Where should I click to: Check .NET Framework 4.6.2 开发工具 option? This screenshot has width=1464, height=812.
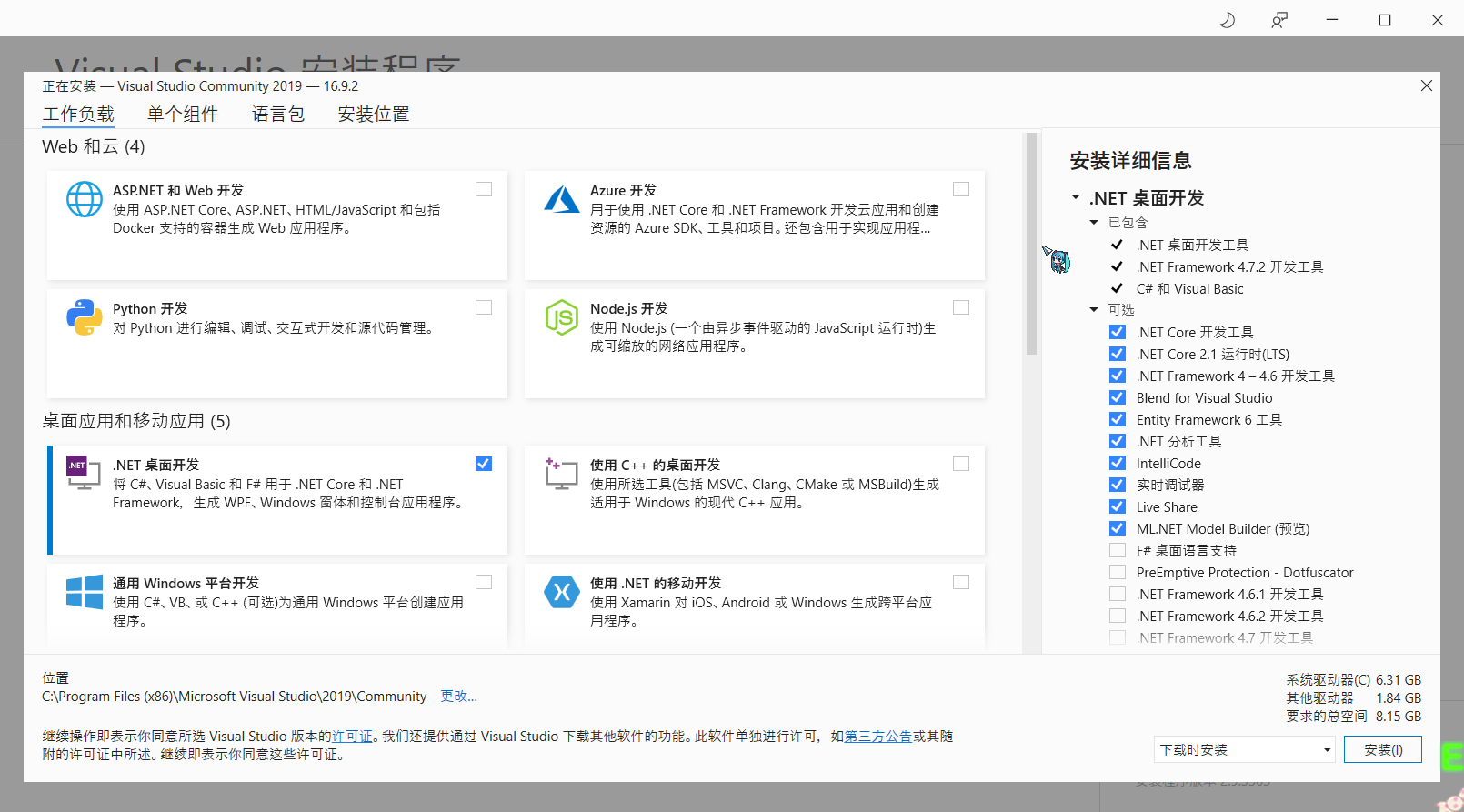[1118, 616]
